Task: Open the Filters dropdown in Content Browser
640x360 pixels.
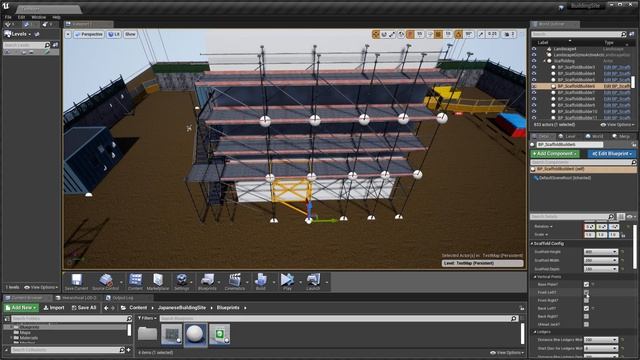Action: 147,318
